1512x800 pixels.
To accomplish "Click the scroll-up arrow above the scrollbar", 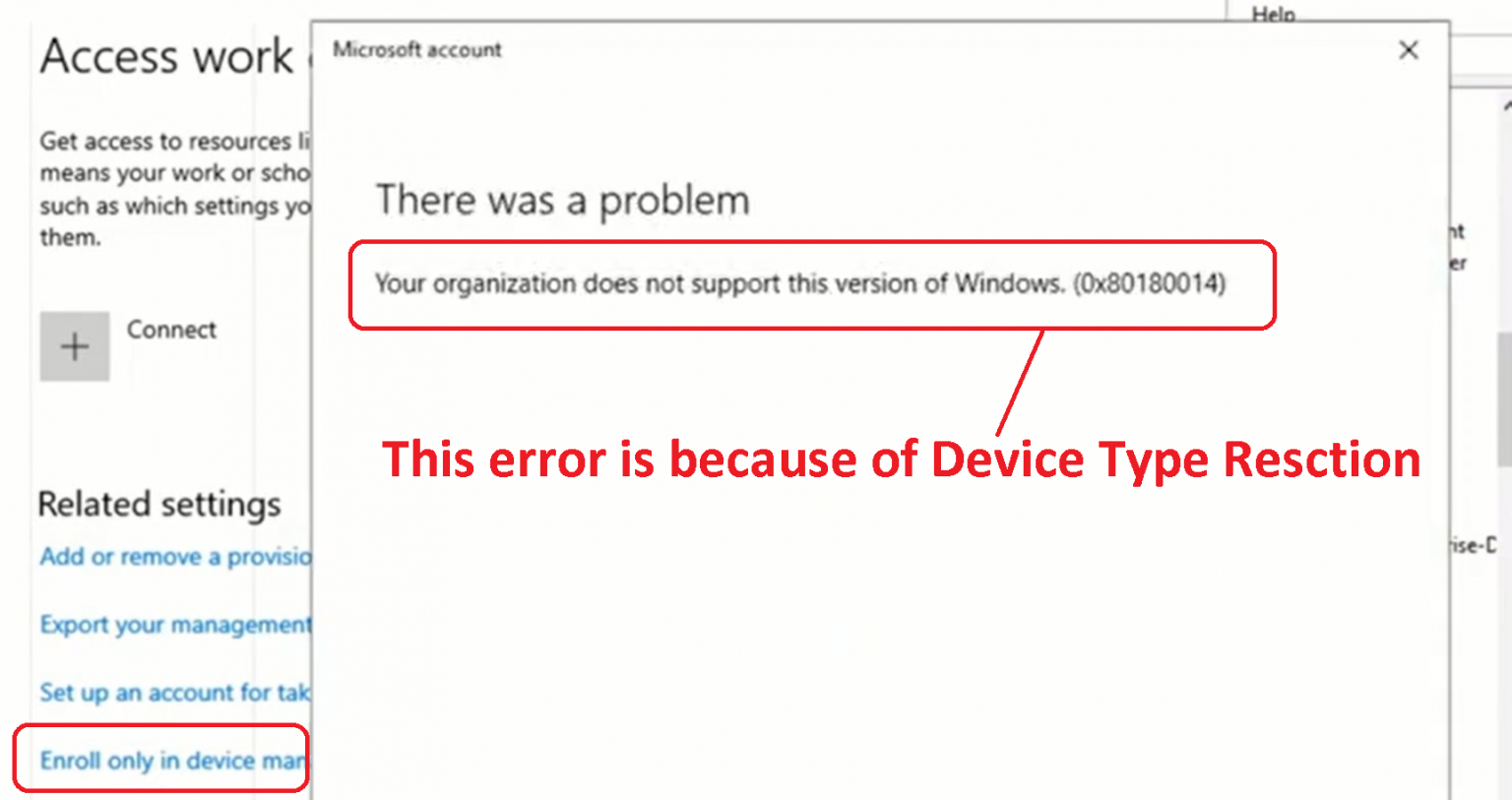I will point(1506,104).
